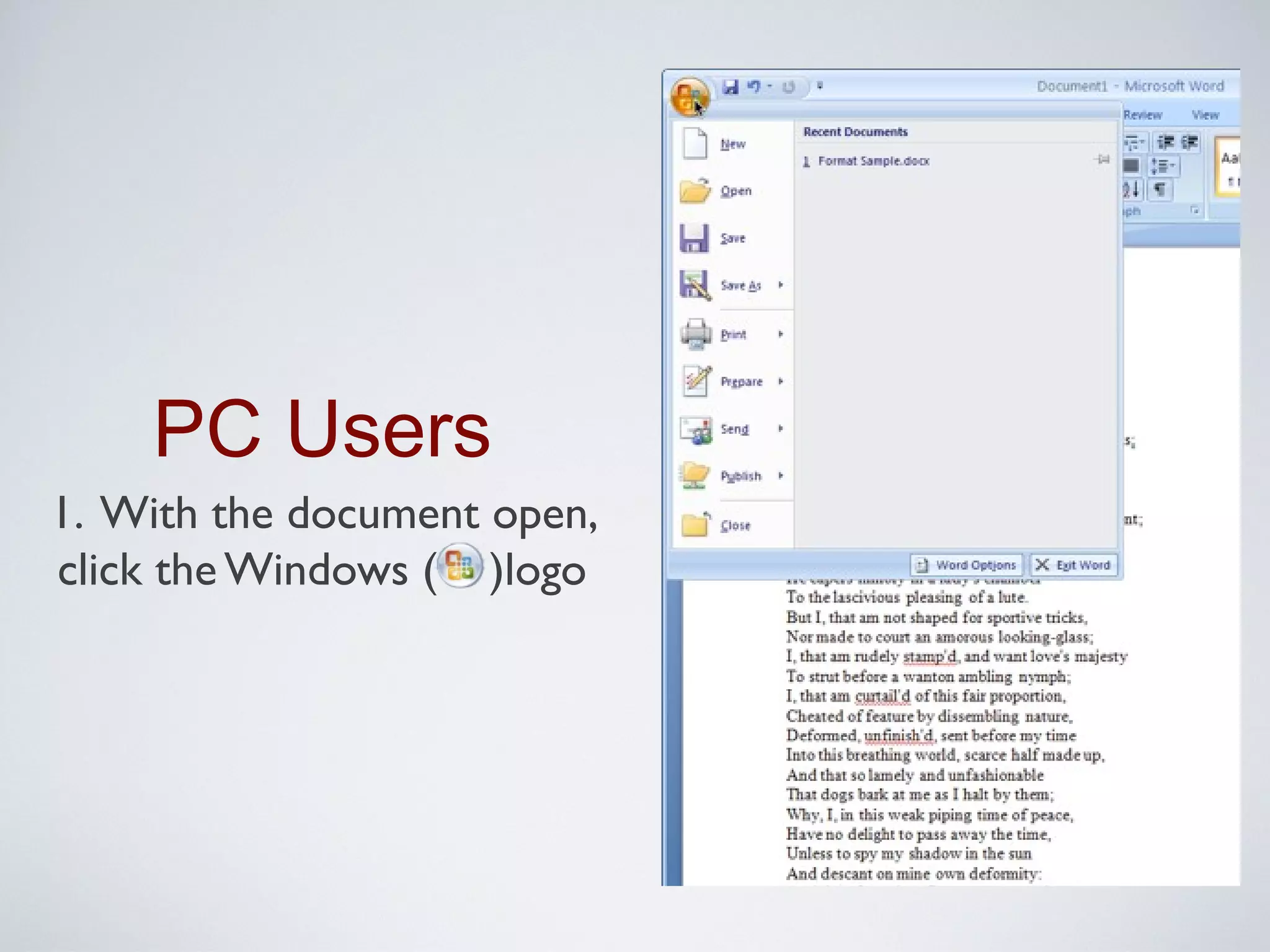Click Save in the Quick Access Toolbar
Image resolution: width=1270 pixels, height=952 pixels.
coord(731,87)
